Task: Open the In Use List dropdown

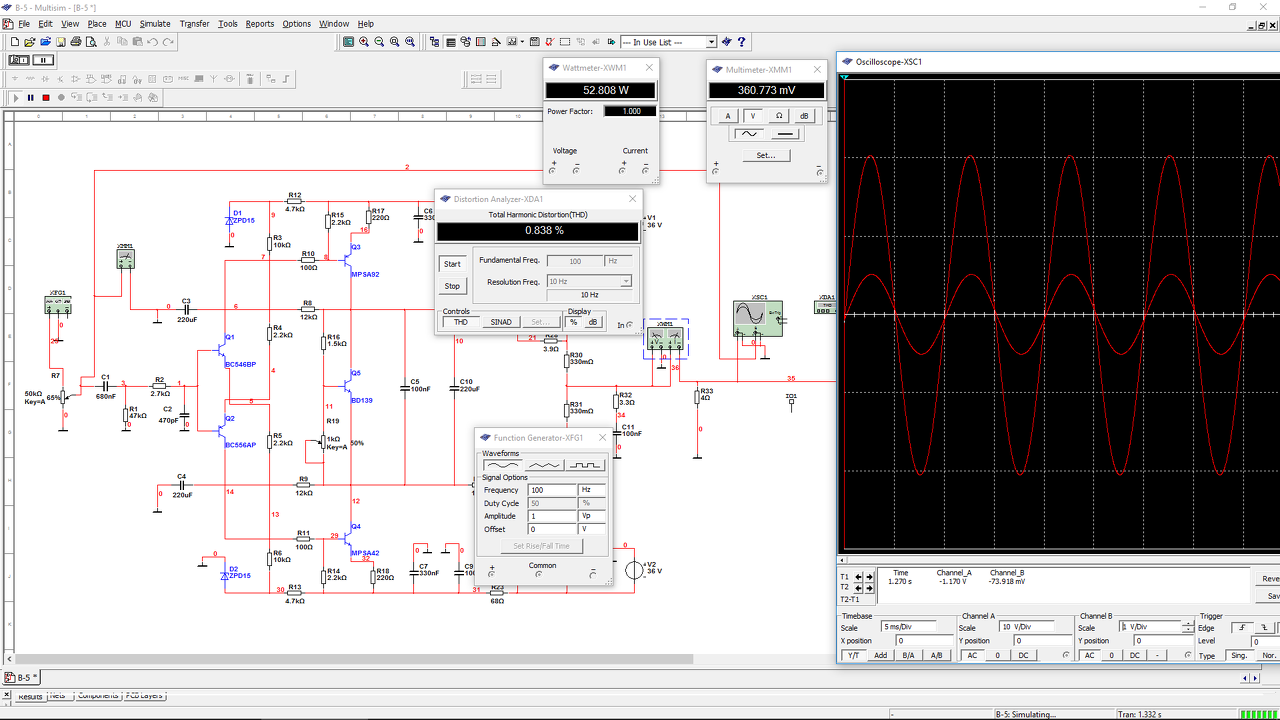Action: (711, 42)
